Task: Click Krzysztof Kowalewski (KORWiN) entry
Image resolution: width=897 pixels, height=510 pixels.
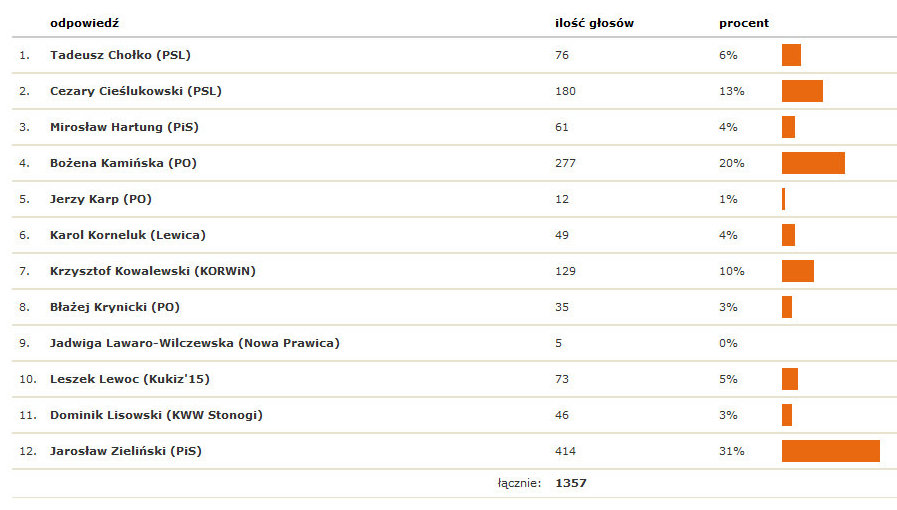Action: click(145, 271)
